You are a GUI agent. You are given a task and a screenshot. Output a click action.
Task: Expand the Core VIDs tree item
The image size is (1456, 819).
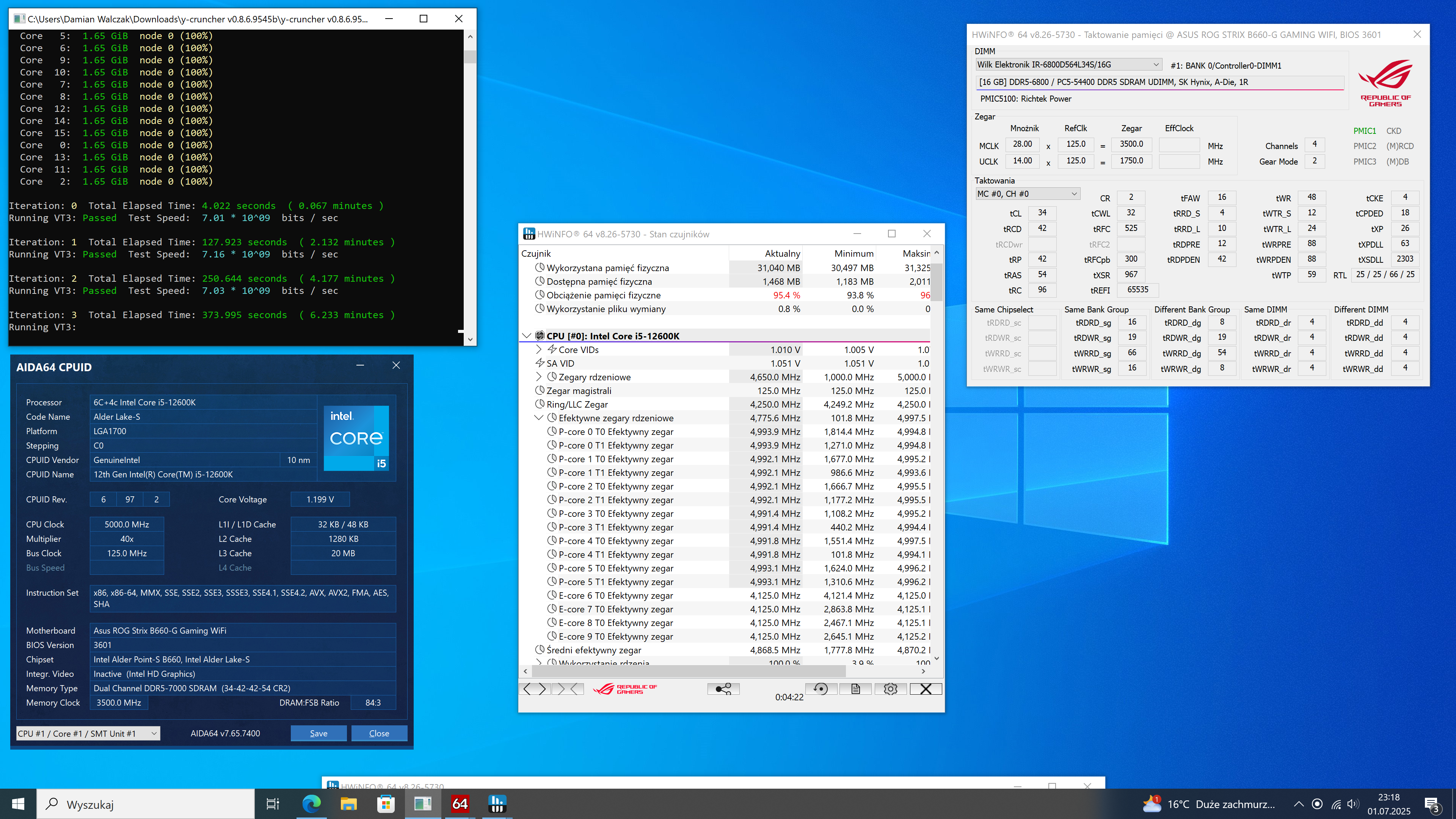(539, 349)
